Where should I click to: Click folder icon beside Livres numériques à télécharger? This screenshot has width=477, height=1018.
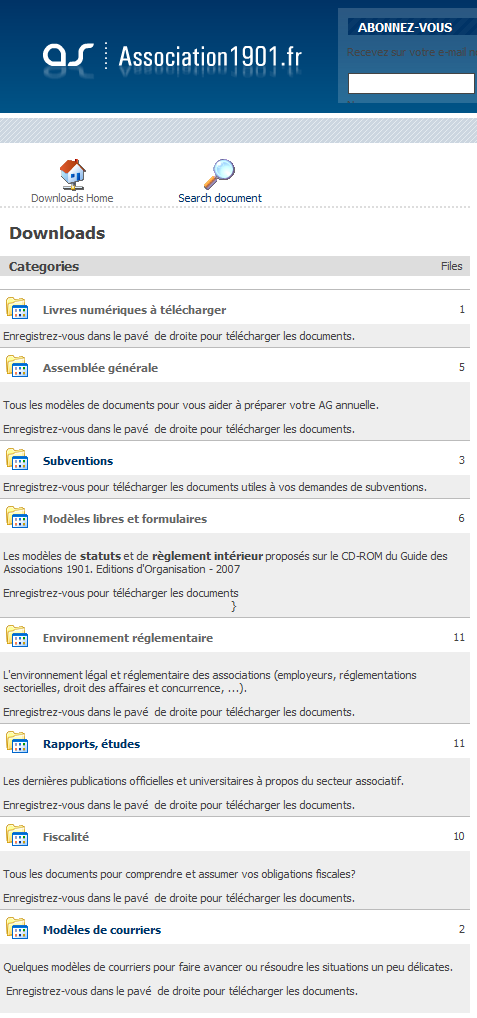pos(17,308)
